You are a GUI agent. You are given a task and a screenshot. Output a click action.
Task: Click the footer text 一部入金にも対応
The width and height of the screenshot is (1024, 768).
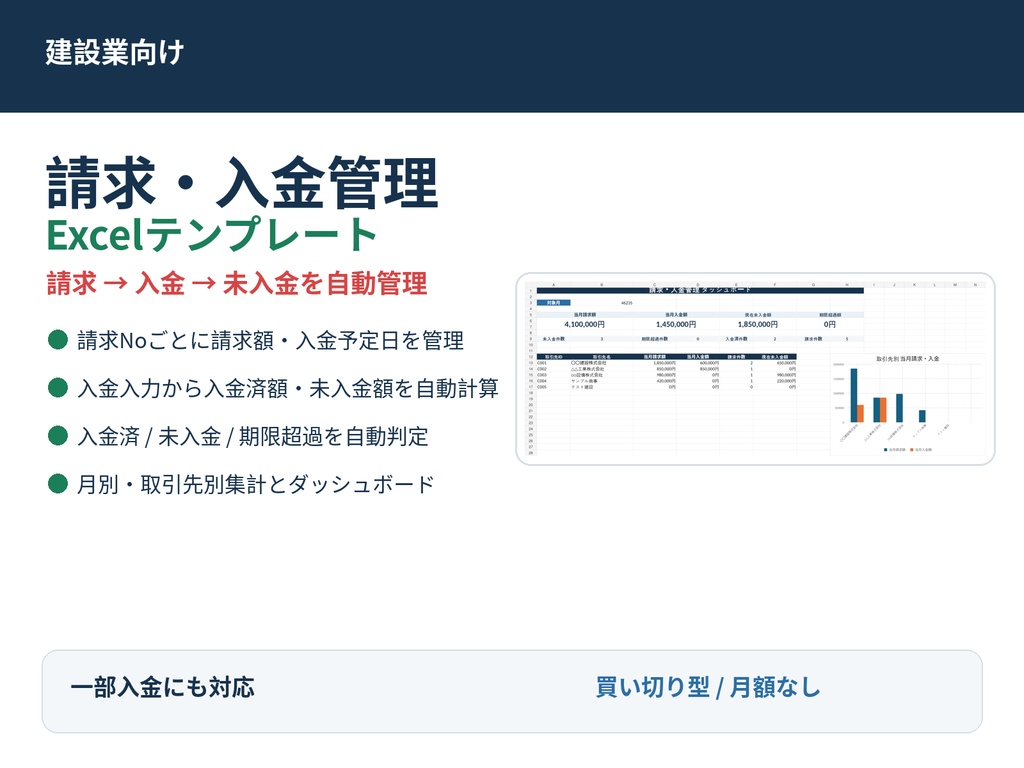click(163, 687)
